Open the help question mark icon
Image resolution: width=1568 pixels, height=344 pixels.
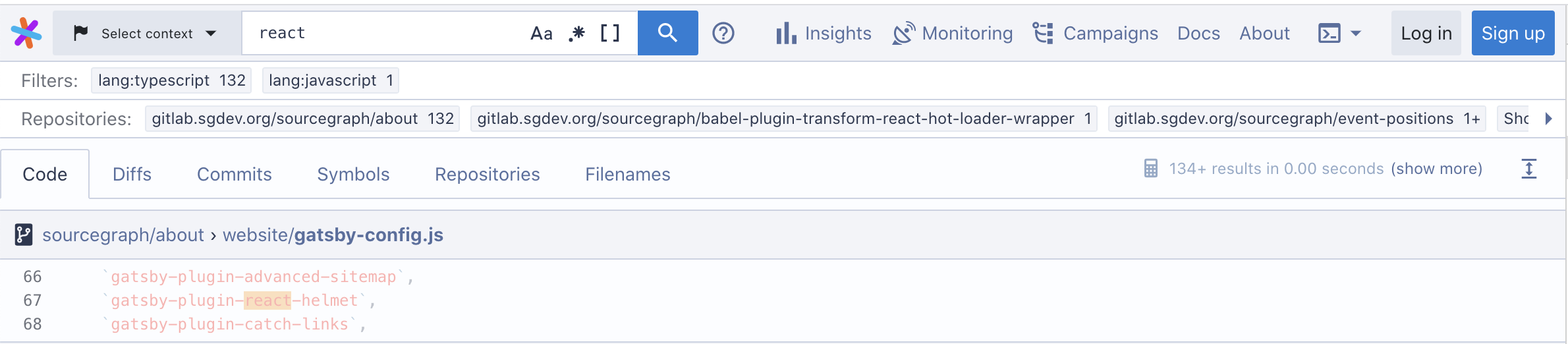click(x=723, y=33)
